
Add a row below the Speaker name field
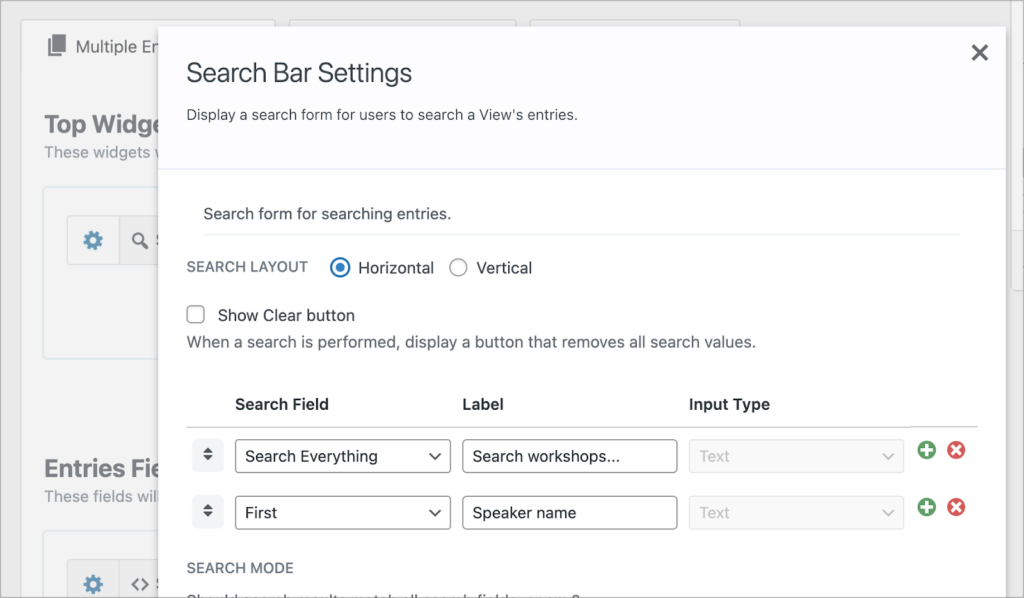click(x=926, y=507)
